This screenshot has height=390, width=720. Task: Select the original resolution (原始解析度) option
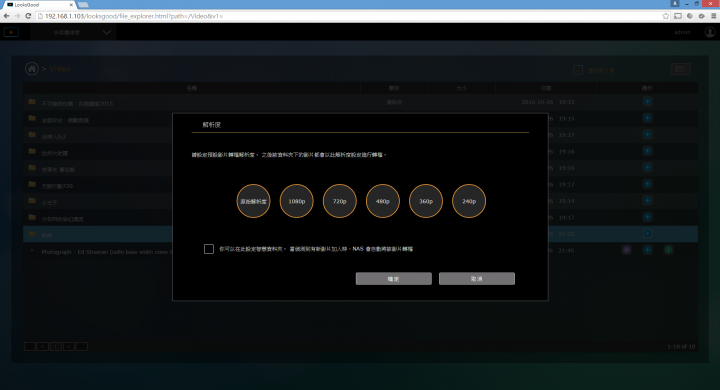click(x=253, y=201)
